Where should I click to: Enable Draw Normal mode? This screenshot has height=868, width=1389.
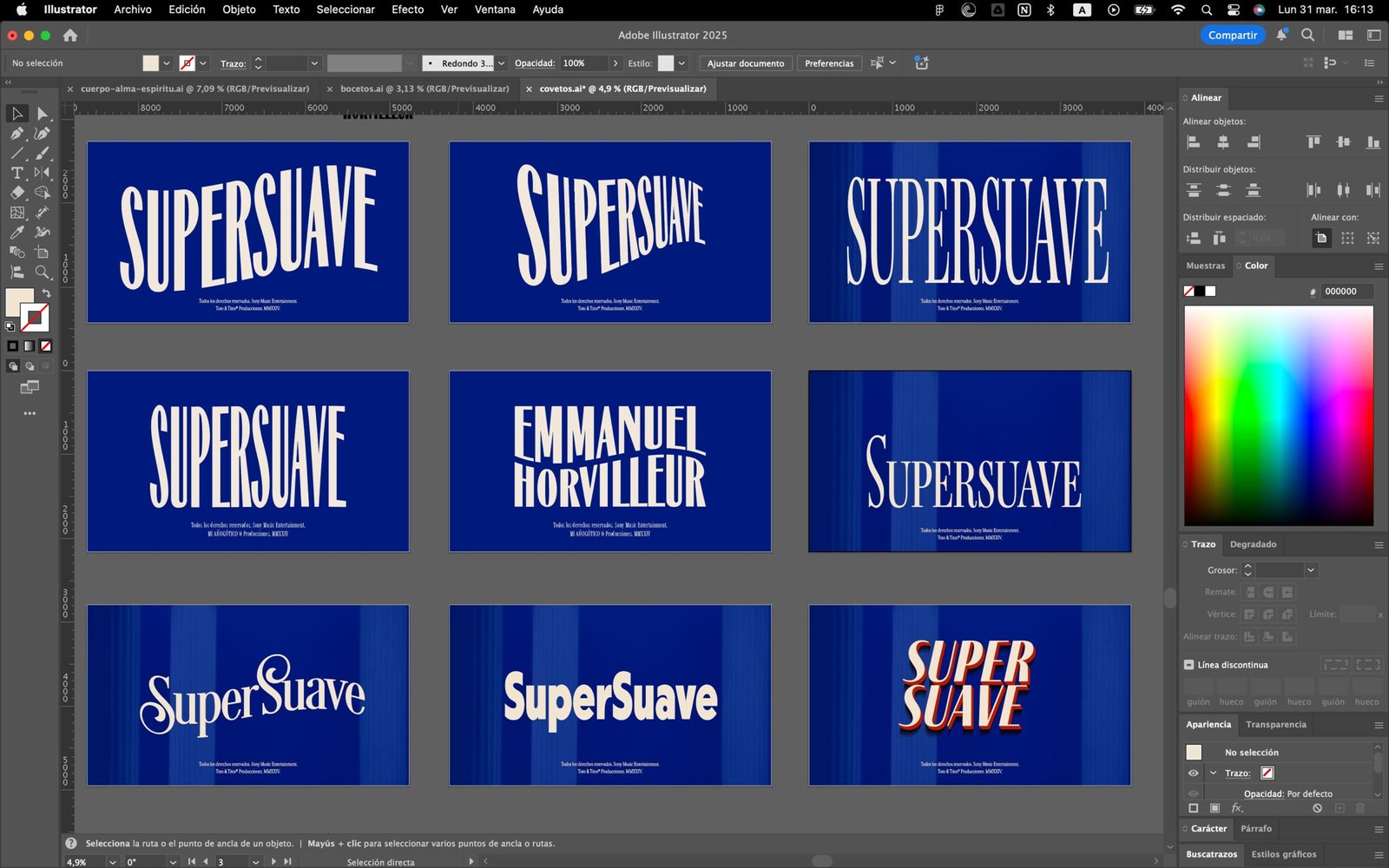point(12,366)
